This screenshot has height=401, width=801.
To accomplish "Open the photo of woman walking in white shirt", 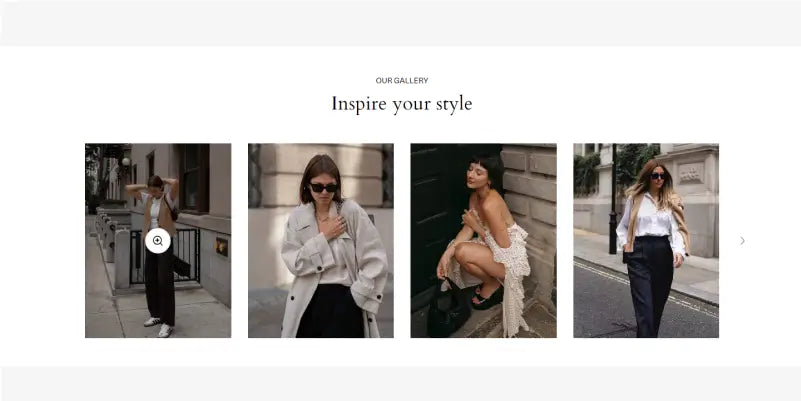I will pos(646,241).
